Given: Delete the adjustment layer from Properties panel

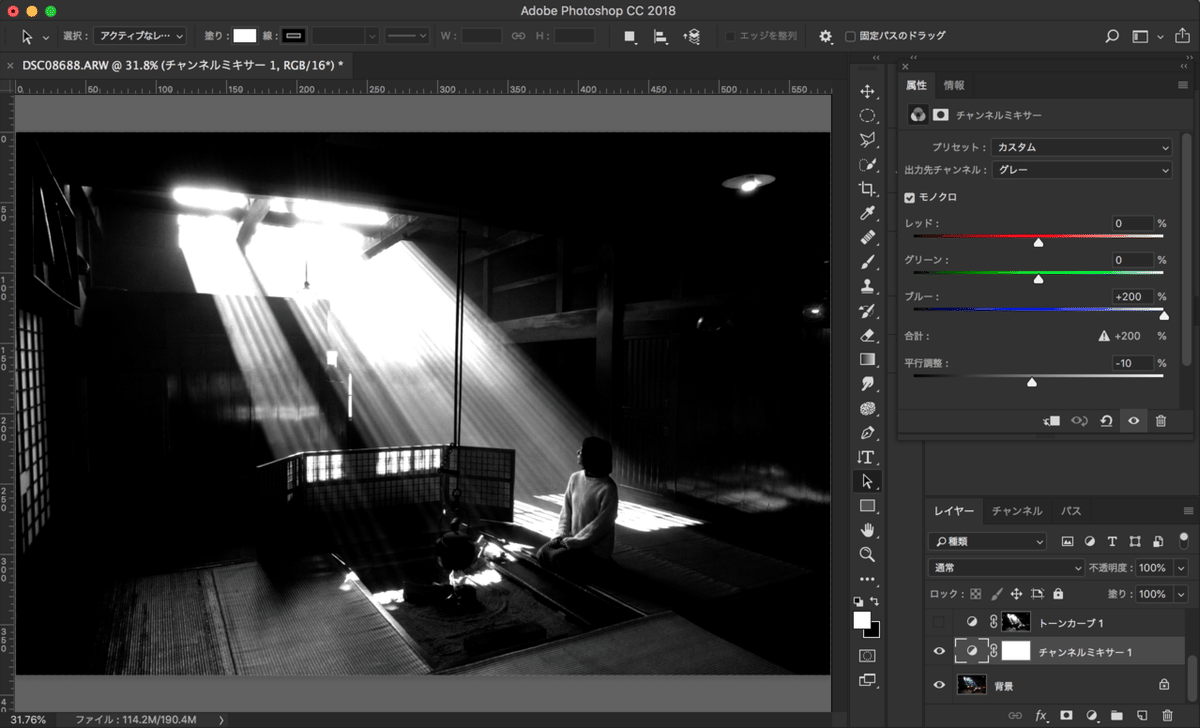Looking at the screenshot, I should click(1161, 421).
